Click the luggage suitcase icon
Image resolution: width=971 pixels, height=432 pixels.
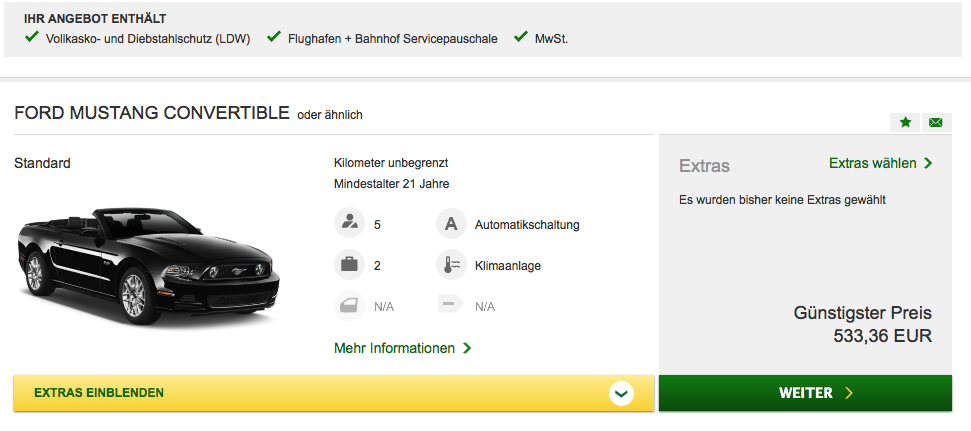click(x=349, y=265)
